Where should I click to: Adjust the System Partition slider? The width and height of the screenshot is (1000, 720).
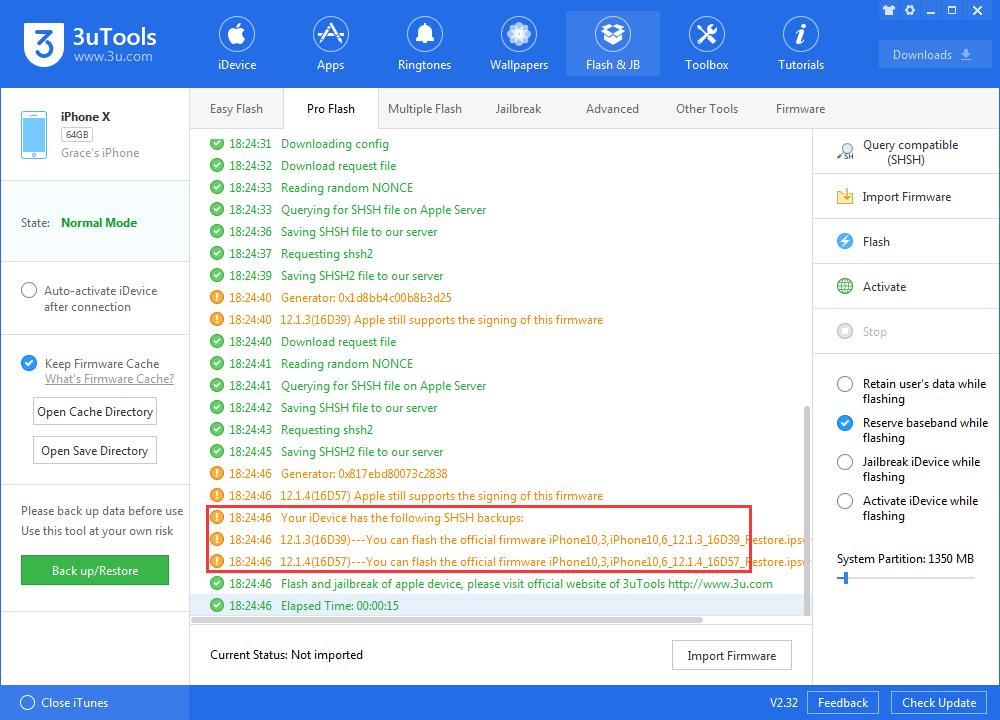(845, 578)
